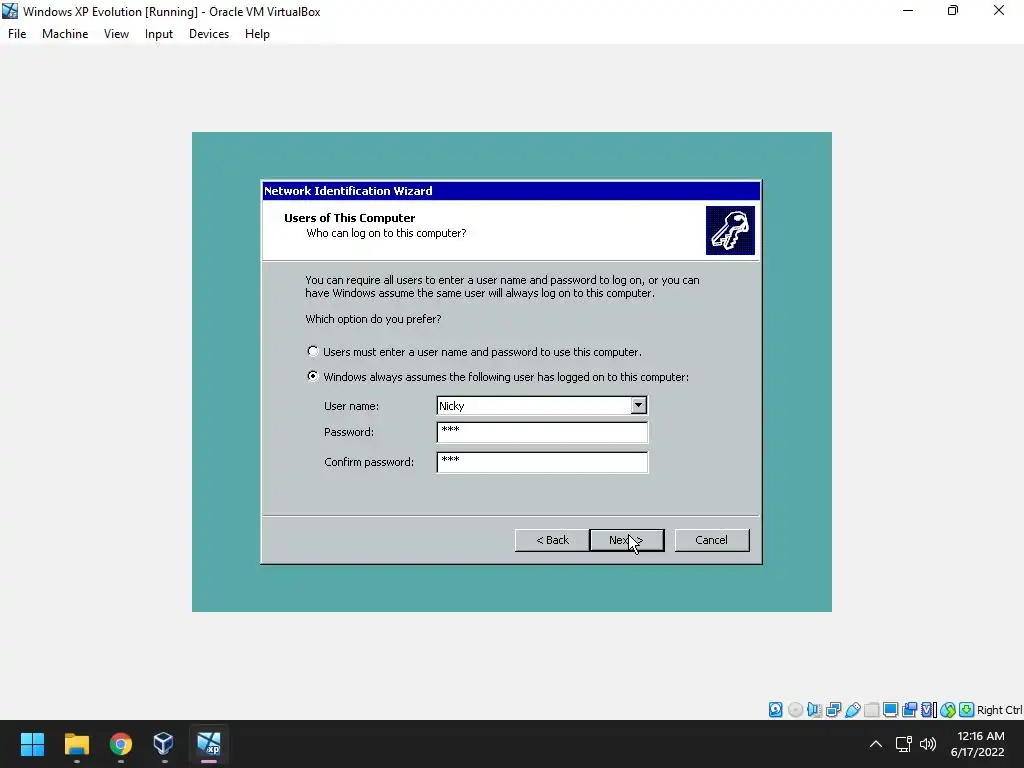Click the Password input field
Screen dimensions: 1024x768
point(542,432)
